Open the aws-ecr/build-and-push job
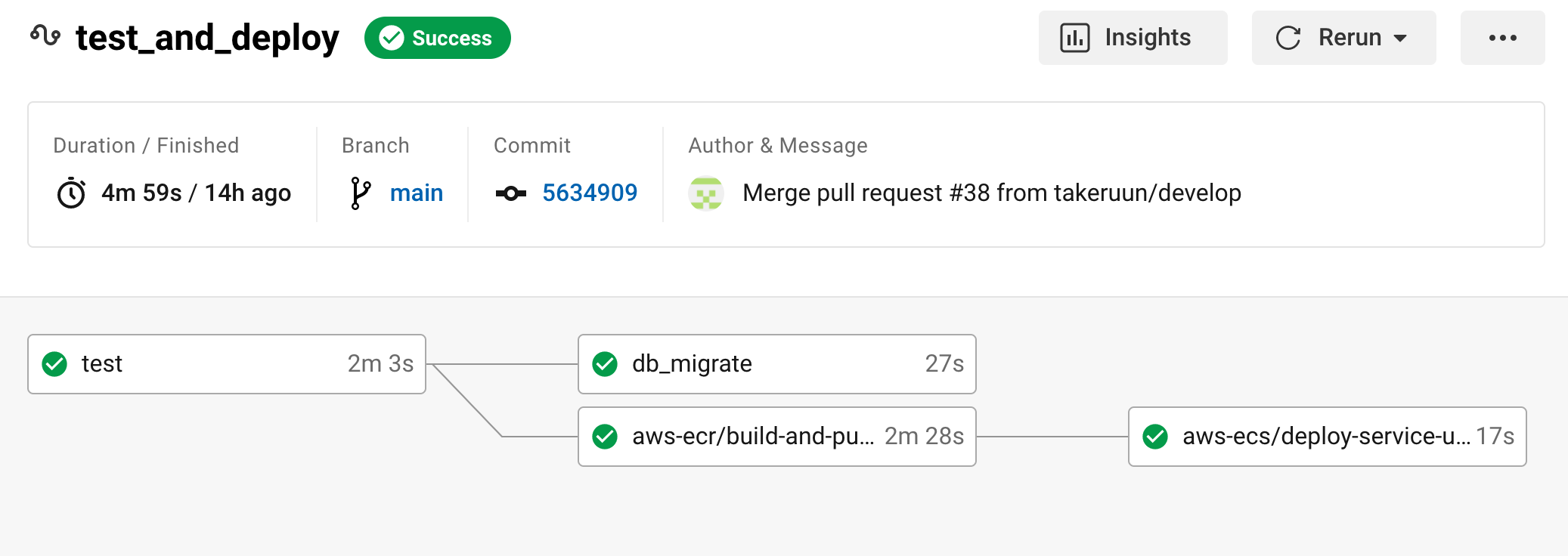The image size is (1568, 556). click(776, 437)
